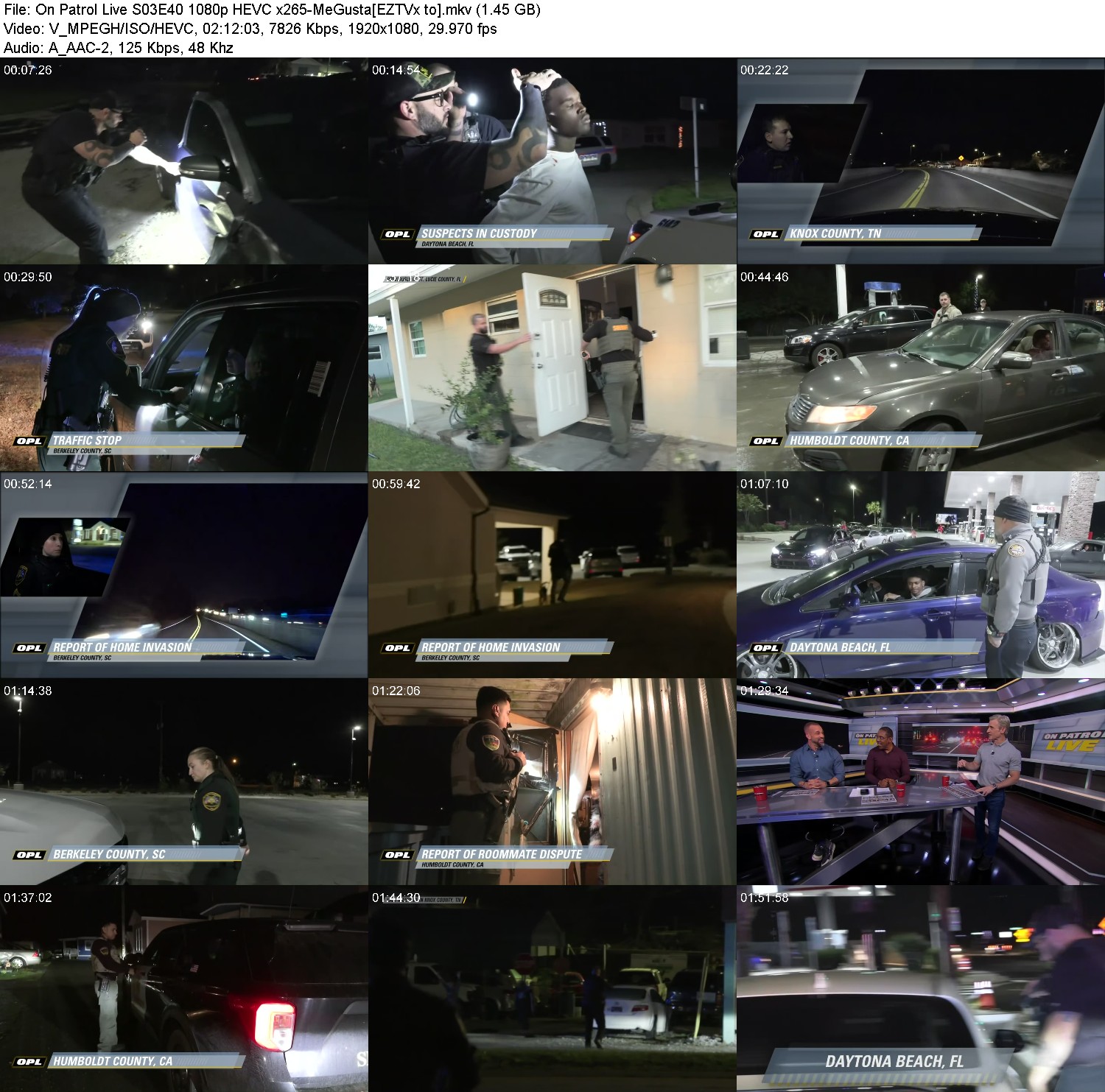The image size is (1105, 1092).
Task: Click the 00:59:42 timestamp label
Action: pyautogui.click(x=396, y=484)
